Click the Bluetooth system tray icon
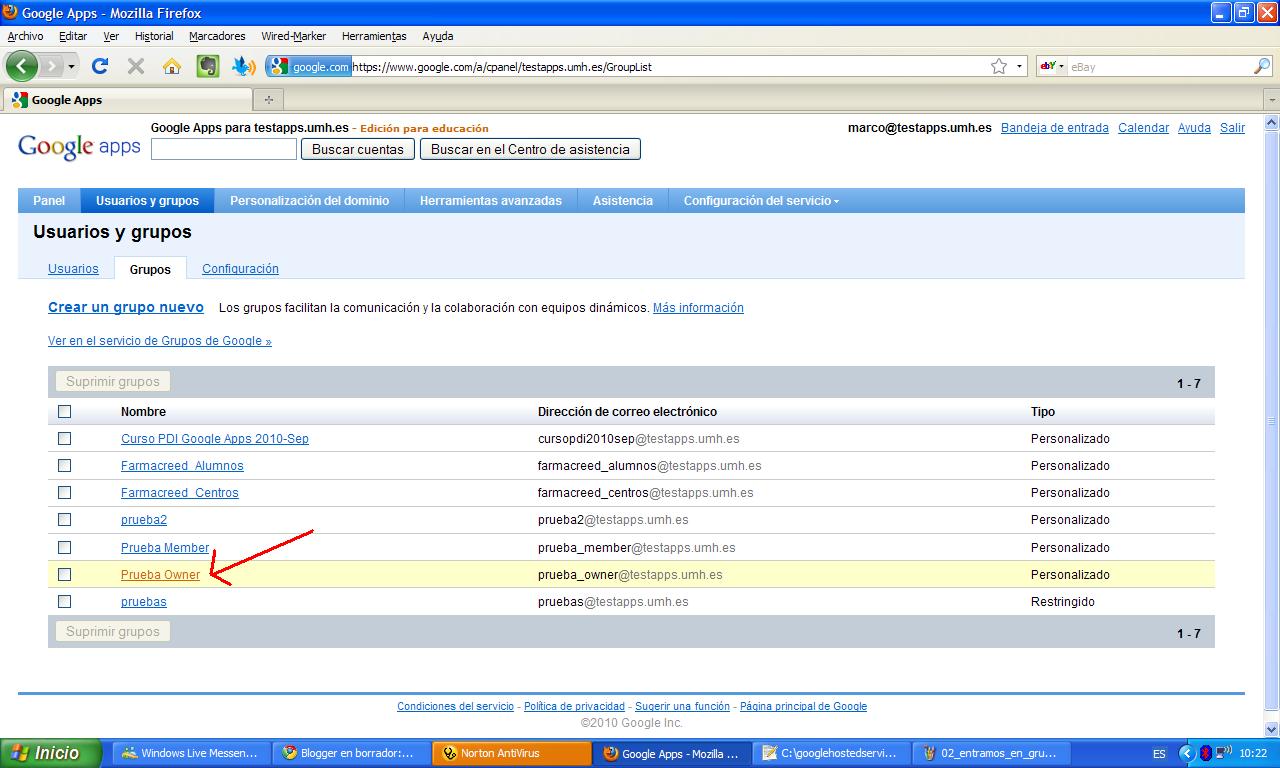The height and width of the screenshot is (768, 1280). click(x=1205, y=753)
